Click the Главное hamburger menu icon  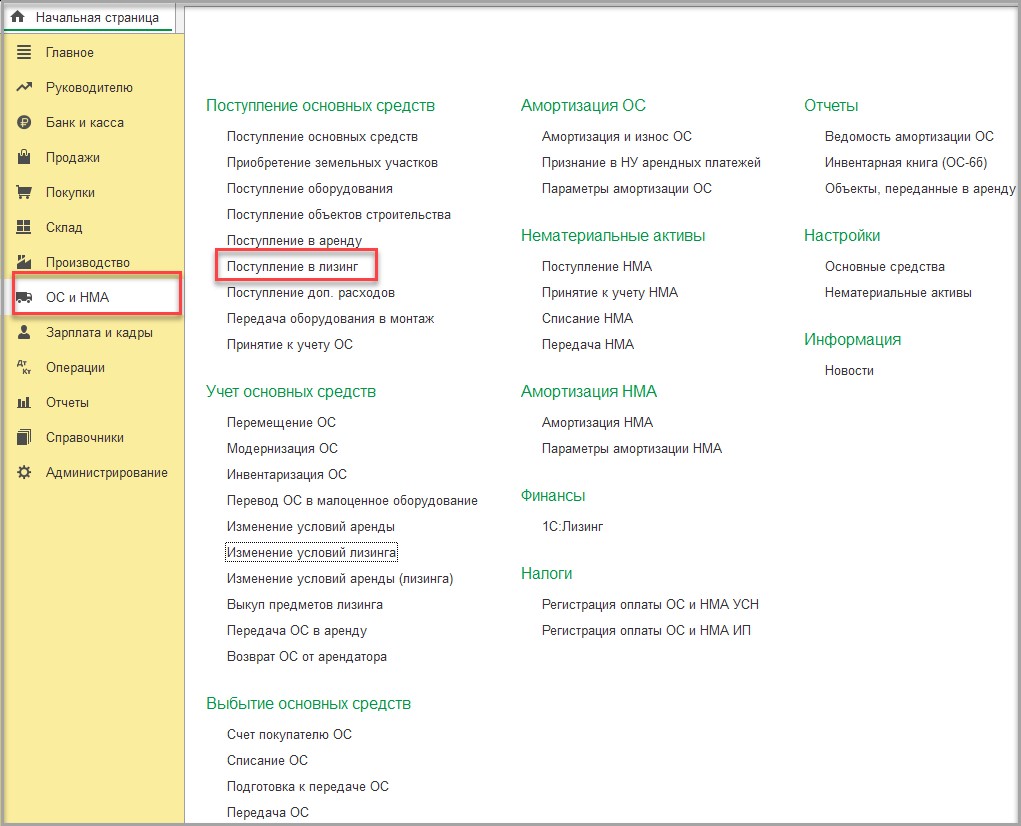pos(24,52)
